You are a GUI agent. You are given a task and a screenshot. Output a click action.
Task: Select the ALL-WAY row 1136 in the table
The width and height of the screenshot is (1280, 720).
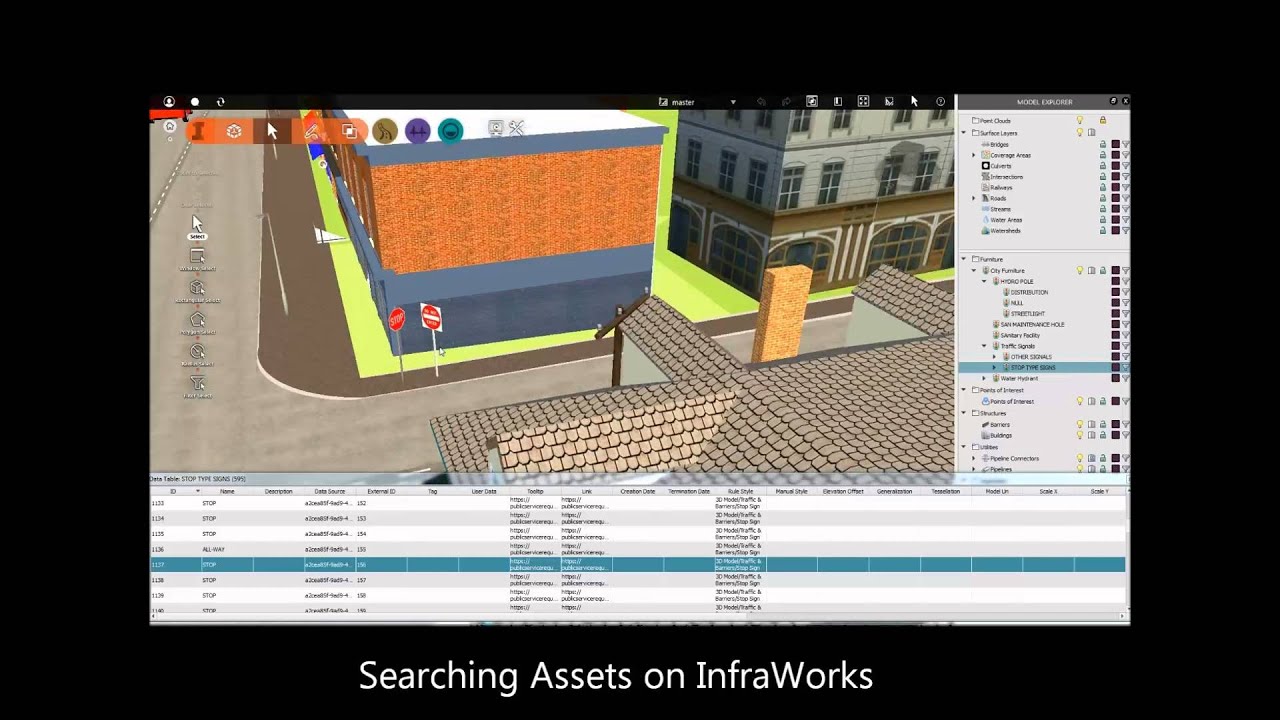point(638,549)
